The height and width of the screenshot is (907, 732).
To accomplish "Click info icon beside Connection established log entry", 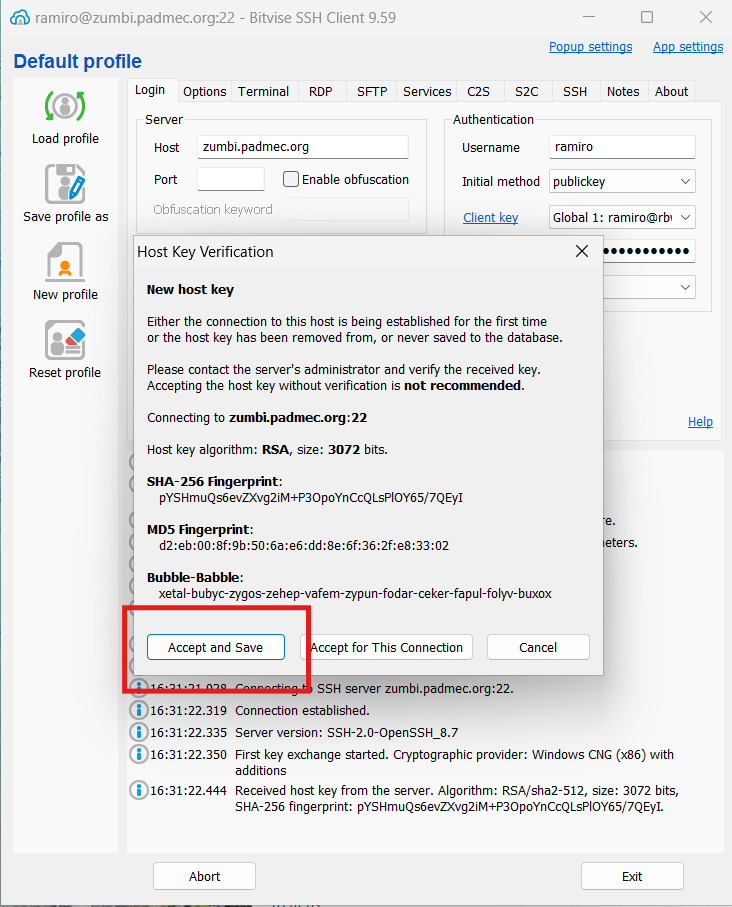I will (139, 710).
